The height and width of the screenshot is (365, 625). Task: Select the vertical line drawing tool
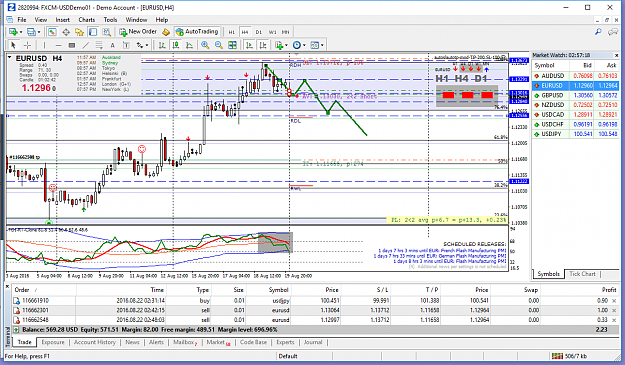click(44, 45)
